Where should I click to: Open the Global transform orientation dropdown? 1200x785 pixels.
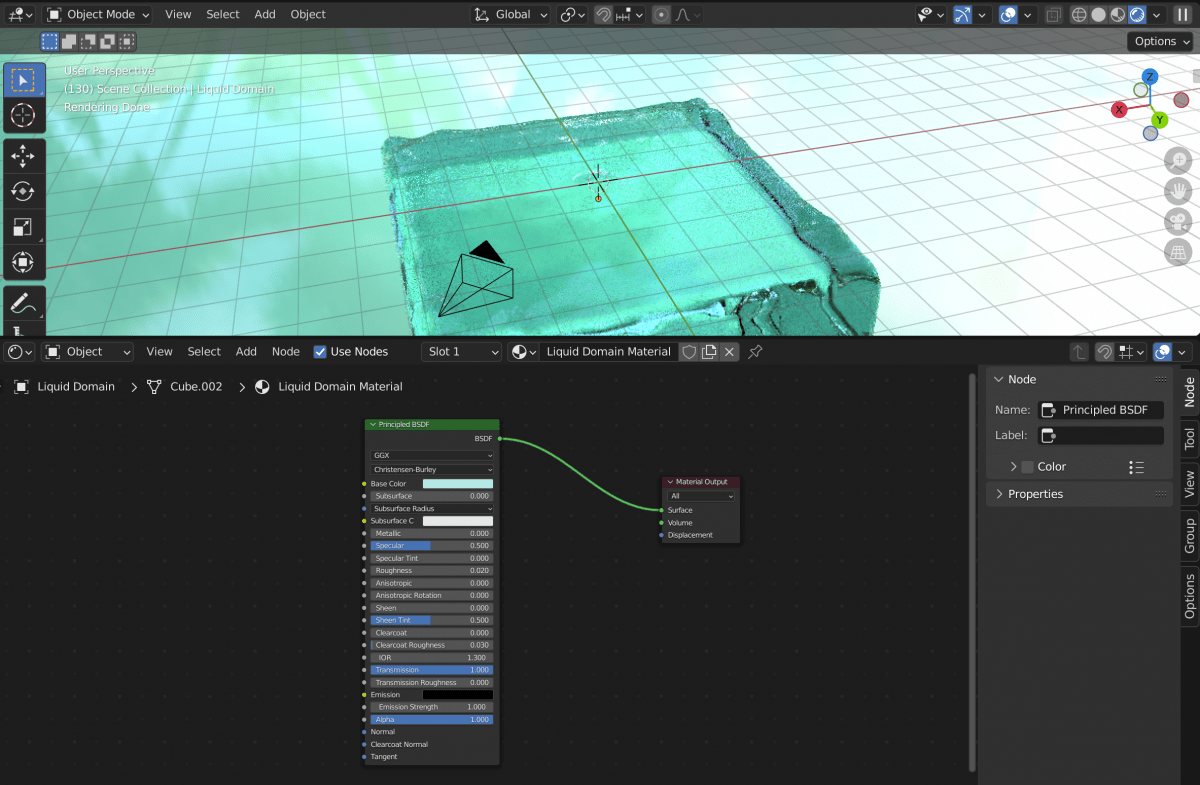click(x=511, y=15)
